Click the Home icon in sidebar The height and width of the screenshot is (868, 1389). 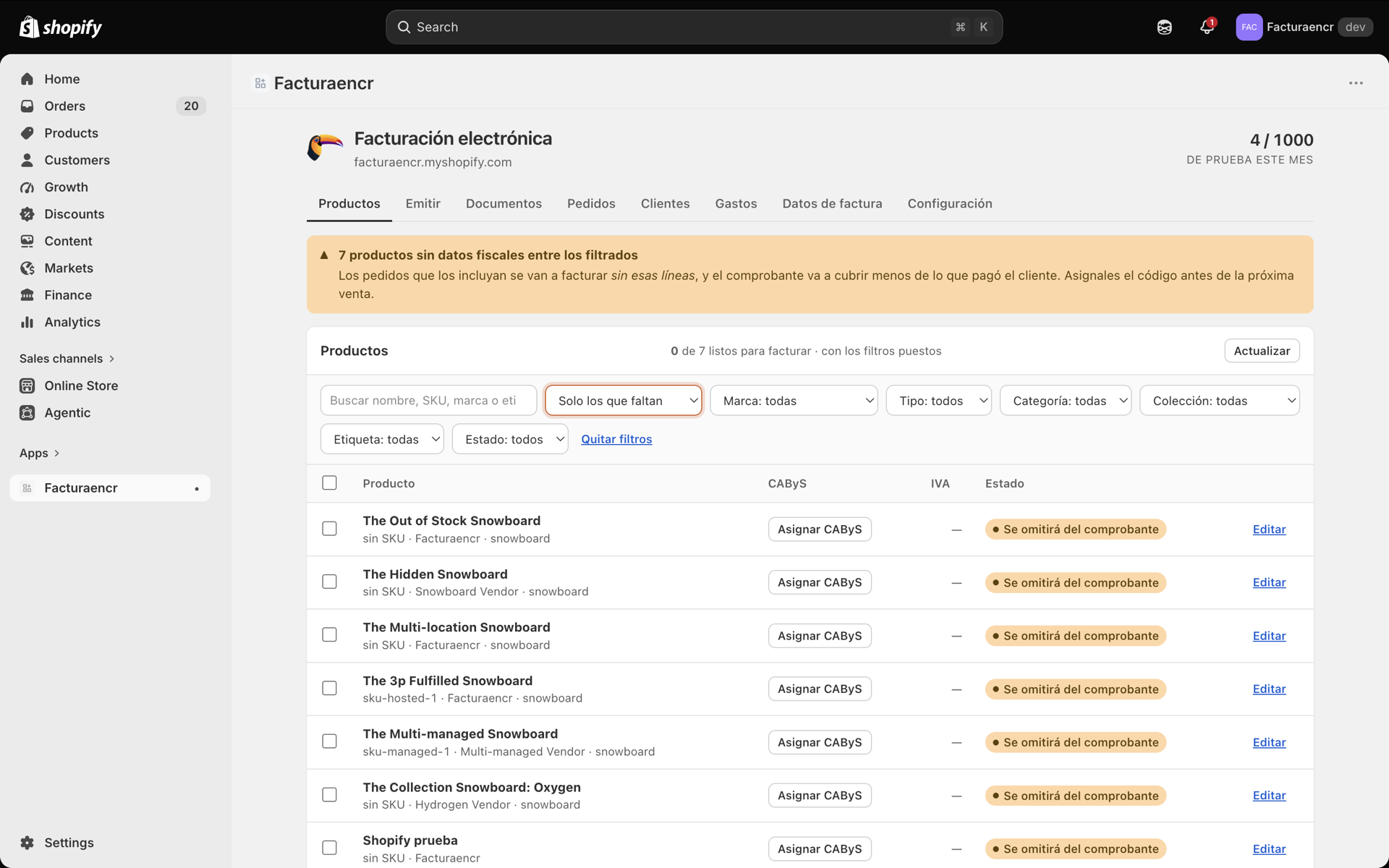point(27,79)
